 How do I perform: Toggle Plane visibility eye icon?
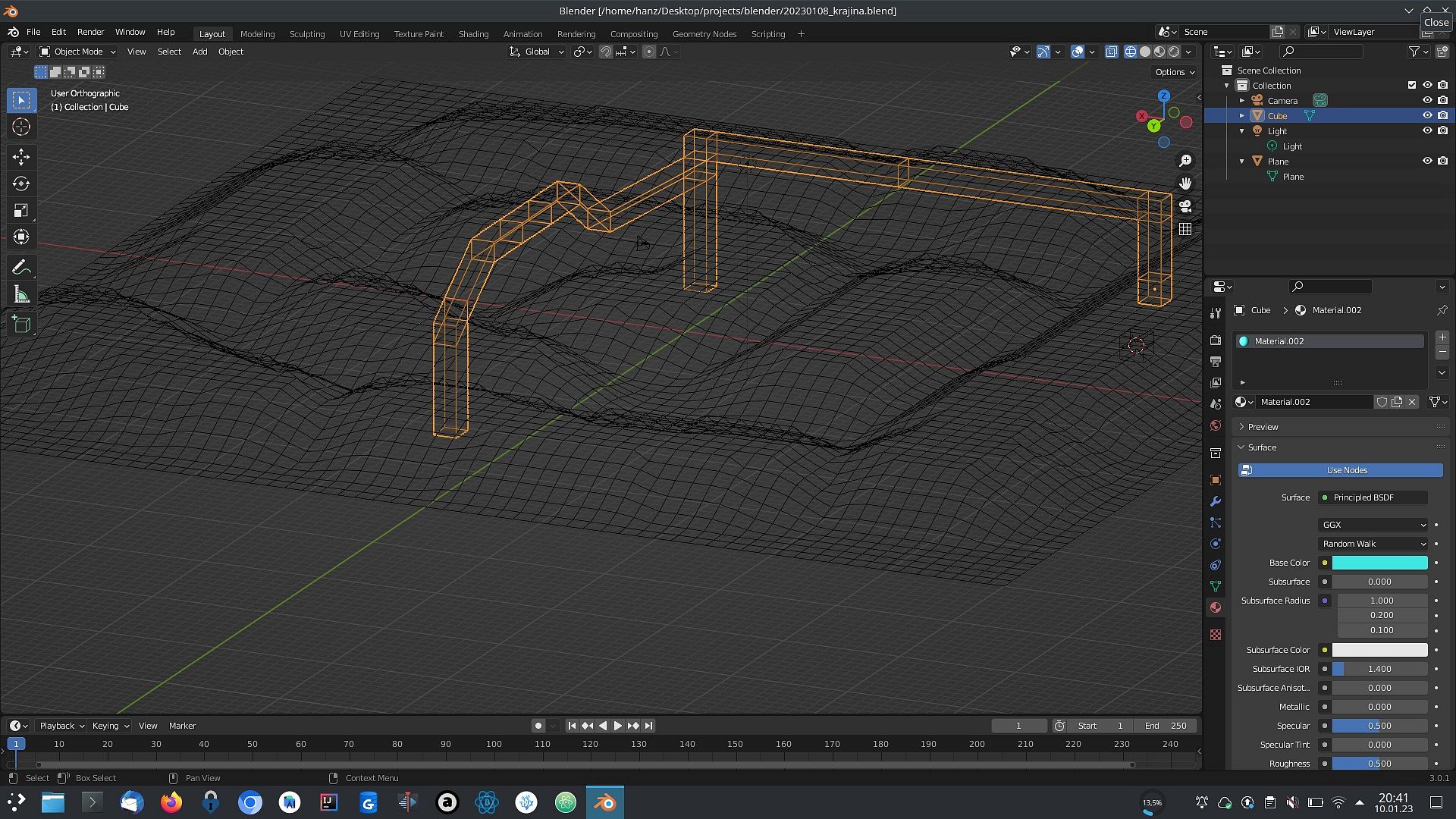click(x=1426, y=161)
